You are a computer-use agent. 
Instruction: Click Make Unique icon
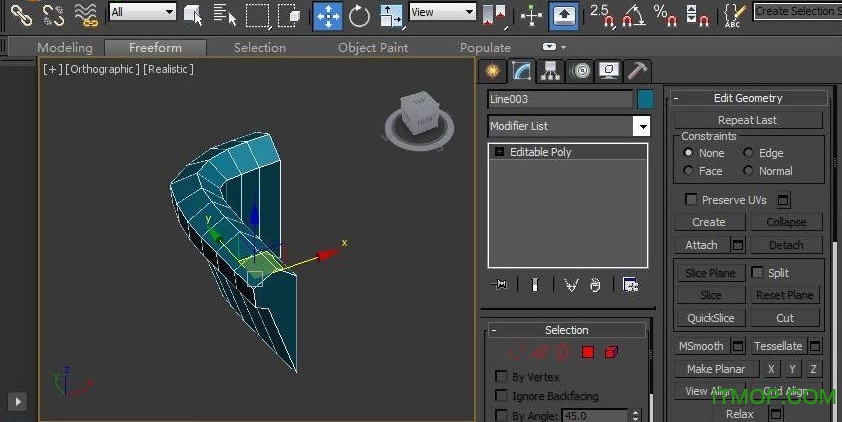pyautogui.click(x=571, y=285)
